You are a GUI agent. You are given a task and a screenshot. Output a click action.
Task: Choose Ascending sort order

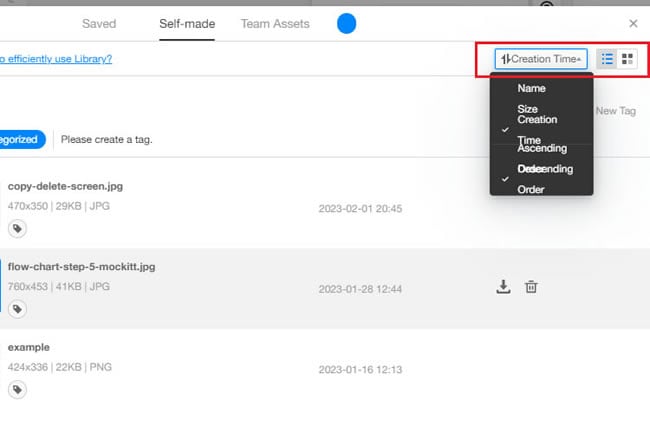pyautogui.click(x=541, y=148)
